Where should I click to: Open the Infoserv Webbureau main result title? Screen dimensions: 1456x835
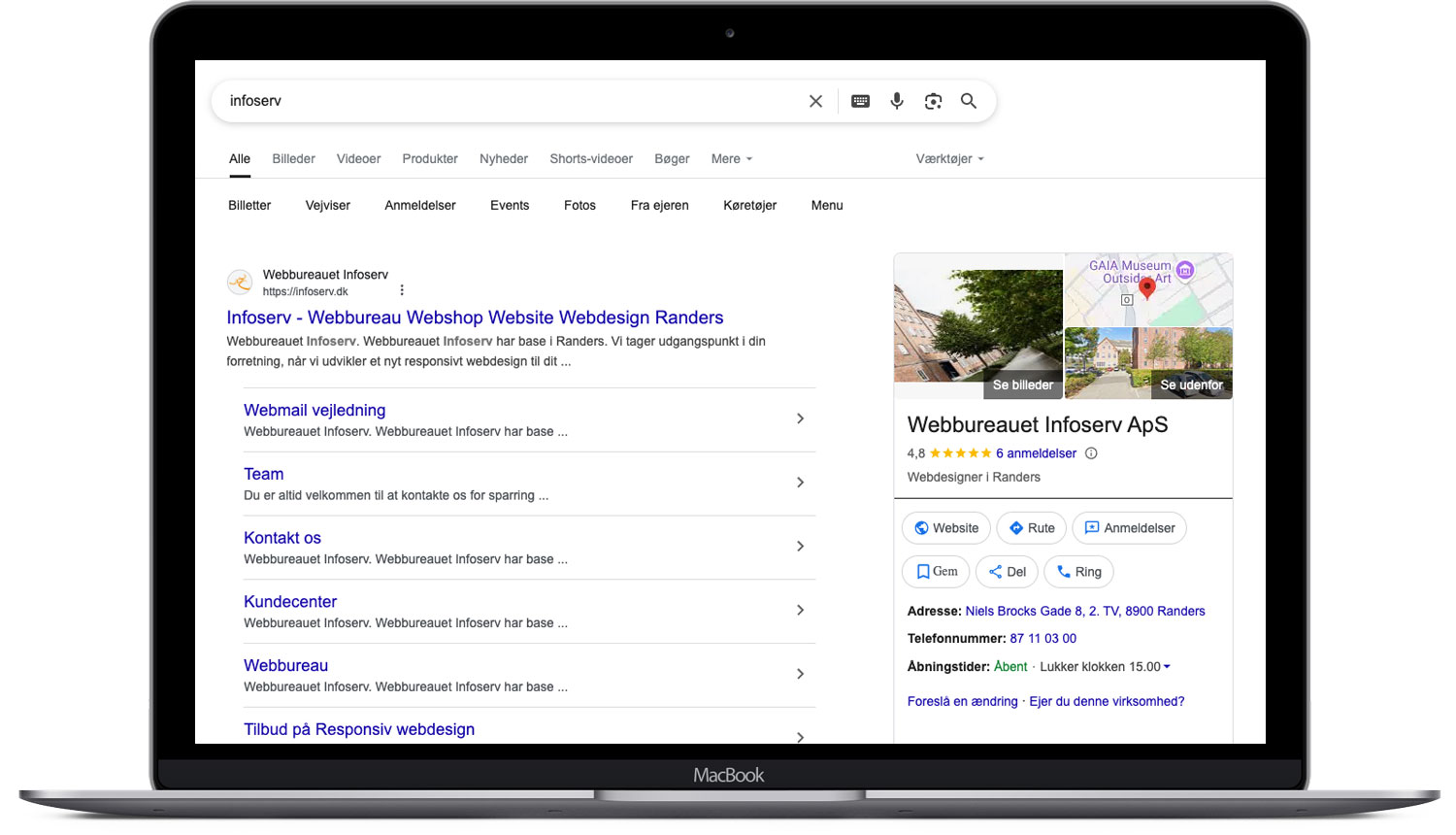click(475, 317)
